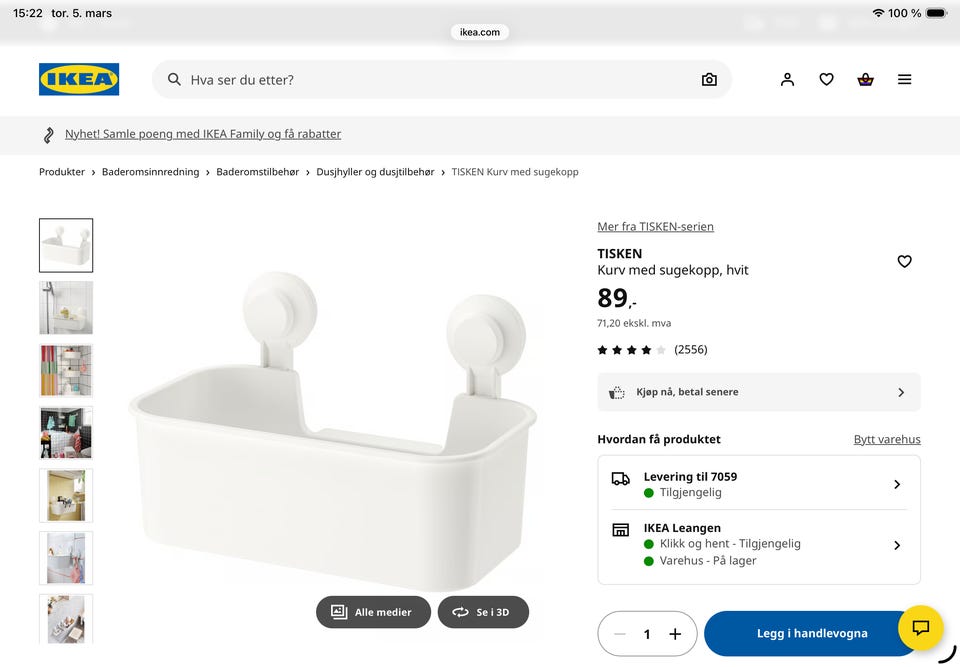Open Mer fra TISKEN-serien link
Viewport: 960px width, 667px height.
[655, 227]
